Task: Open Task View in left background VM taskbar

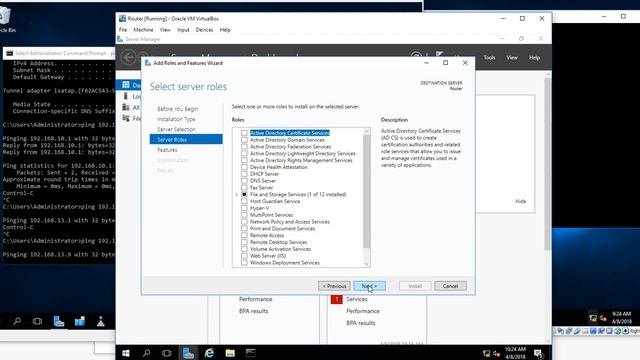Action: (x=37, y=321)
